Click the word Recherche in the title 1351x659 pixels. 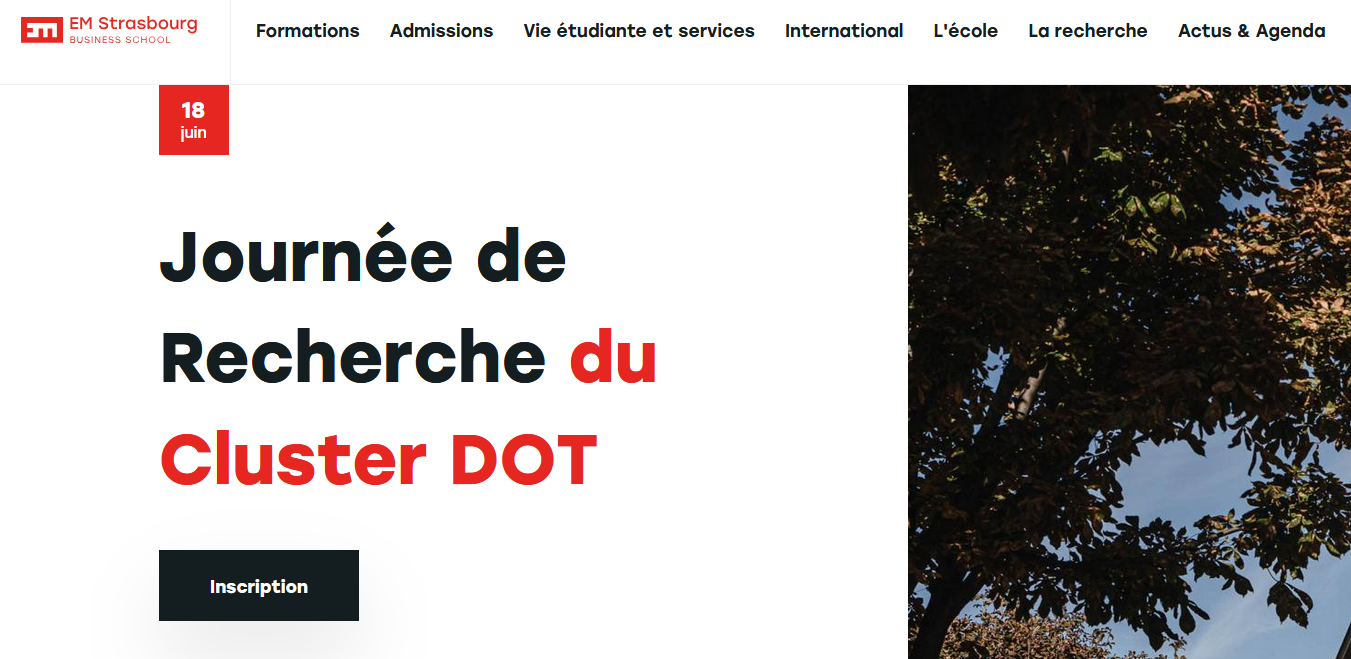(x=353, y=358)
